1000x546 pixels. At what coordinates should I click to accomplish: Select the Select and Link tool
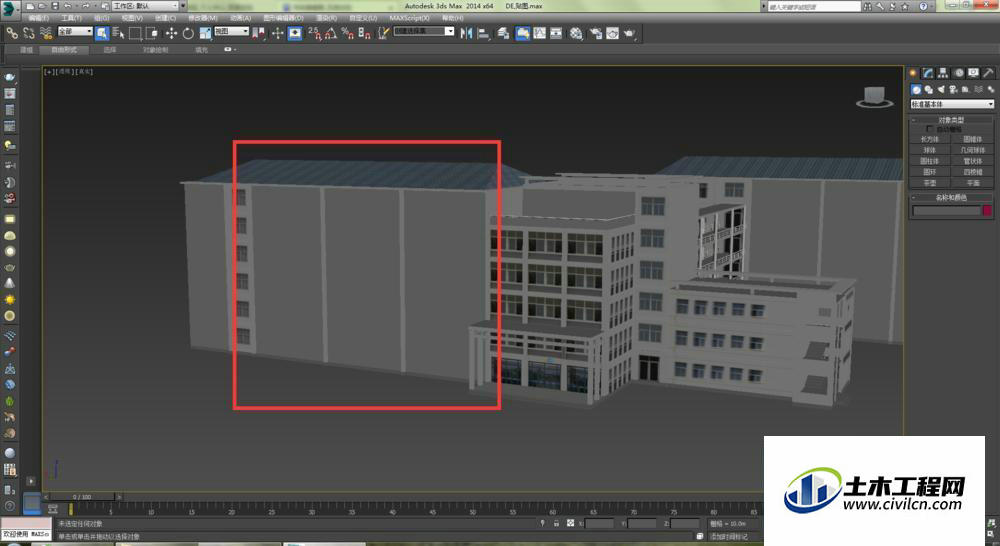[x=12, y=33]
